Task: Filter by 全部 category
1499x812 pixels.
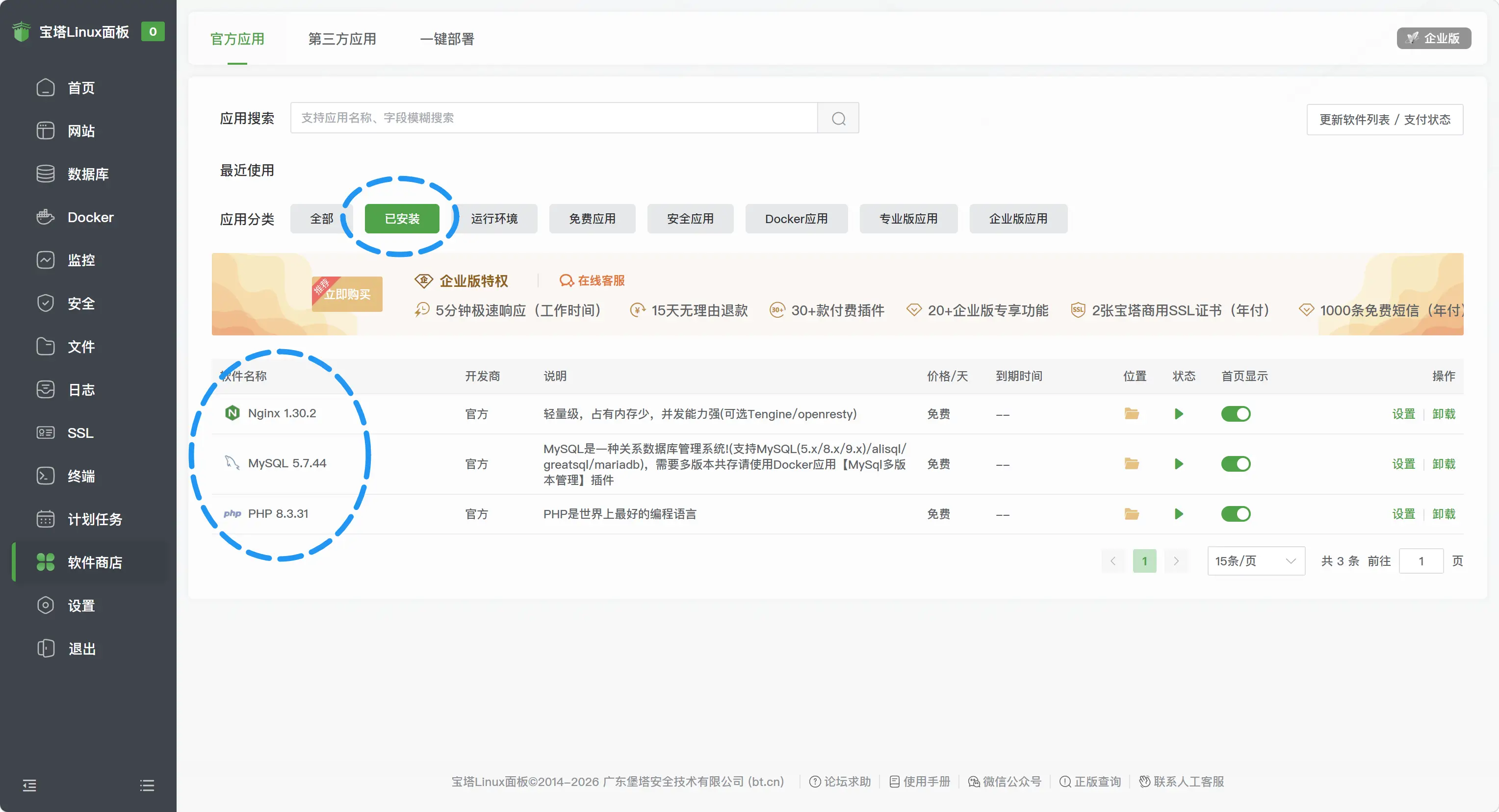Action: [322, 219]
